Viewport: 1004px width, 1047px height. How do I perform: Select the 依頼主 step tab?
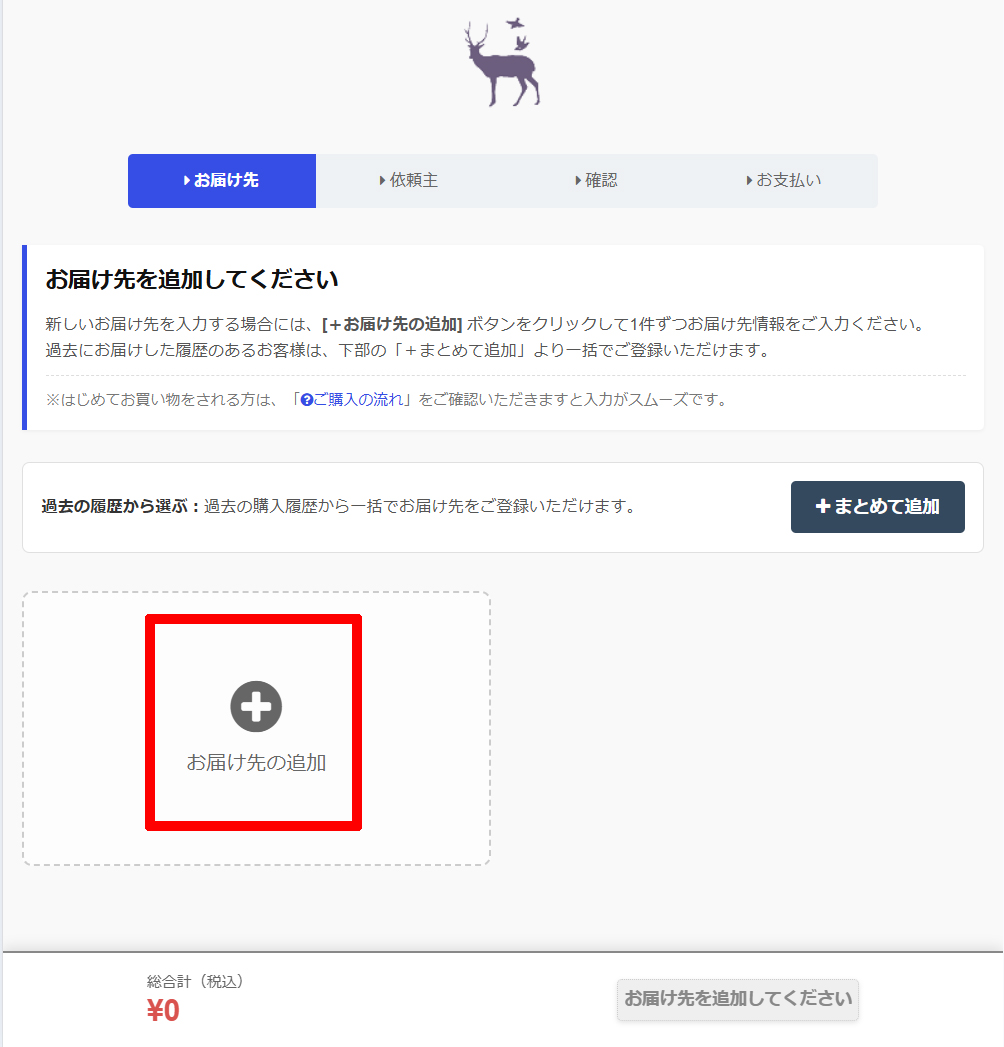coord(409,181)
